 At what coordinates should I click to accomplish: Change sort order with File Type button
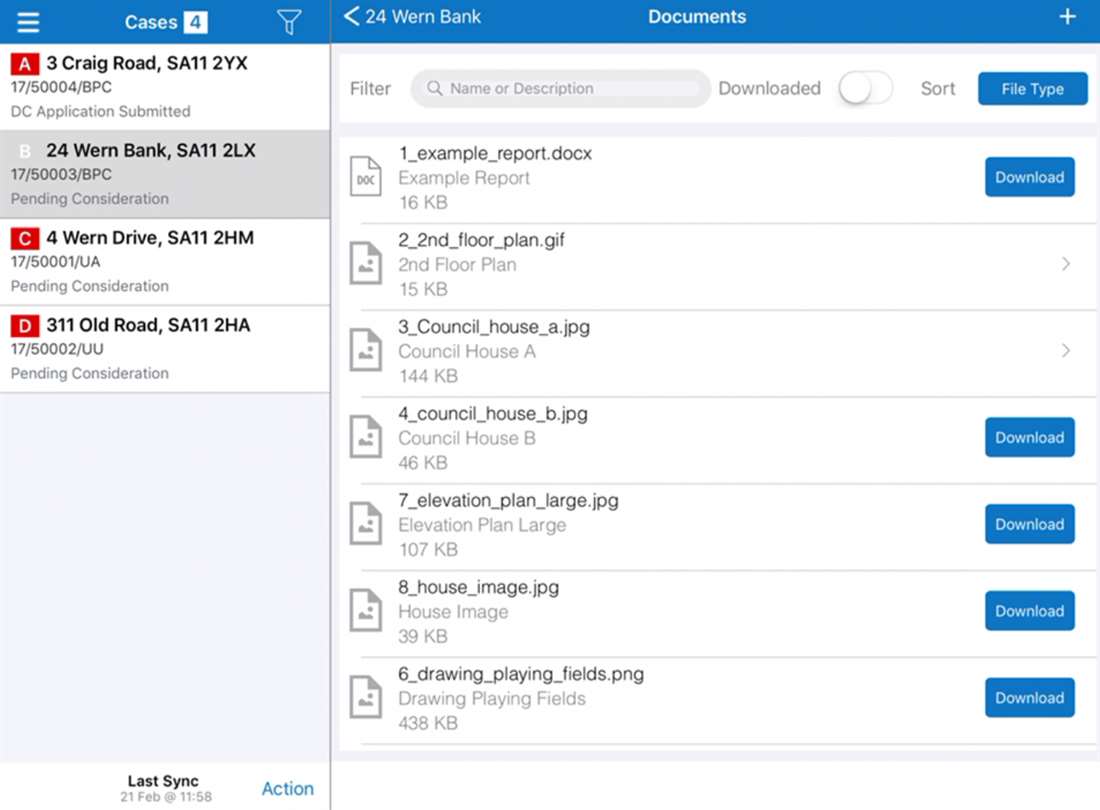pos(1032,89)
